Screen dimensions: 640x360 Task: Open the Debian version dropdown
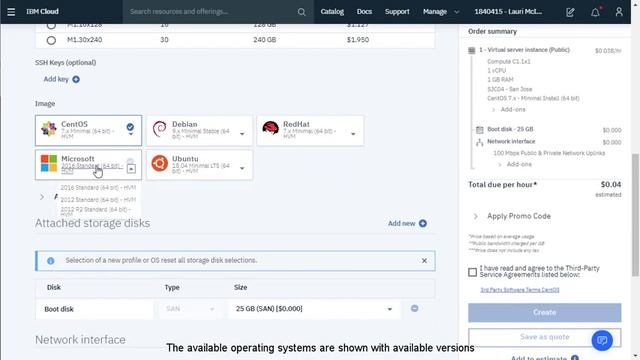(242, 134)
